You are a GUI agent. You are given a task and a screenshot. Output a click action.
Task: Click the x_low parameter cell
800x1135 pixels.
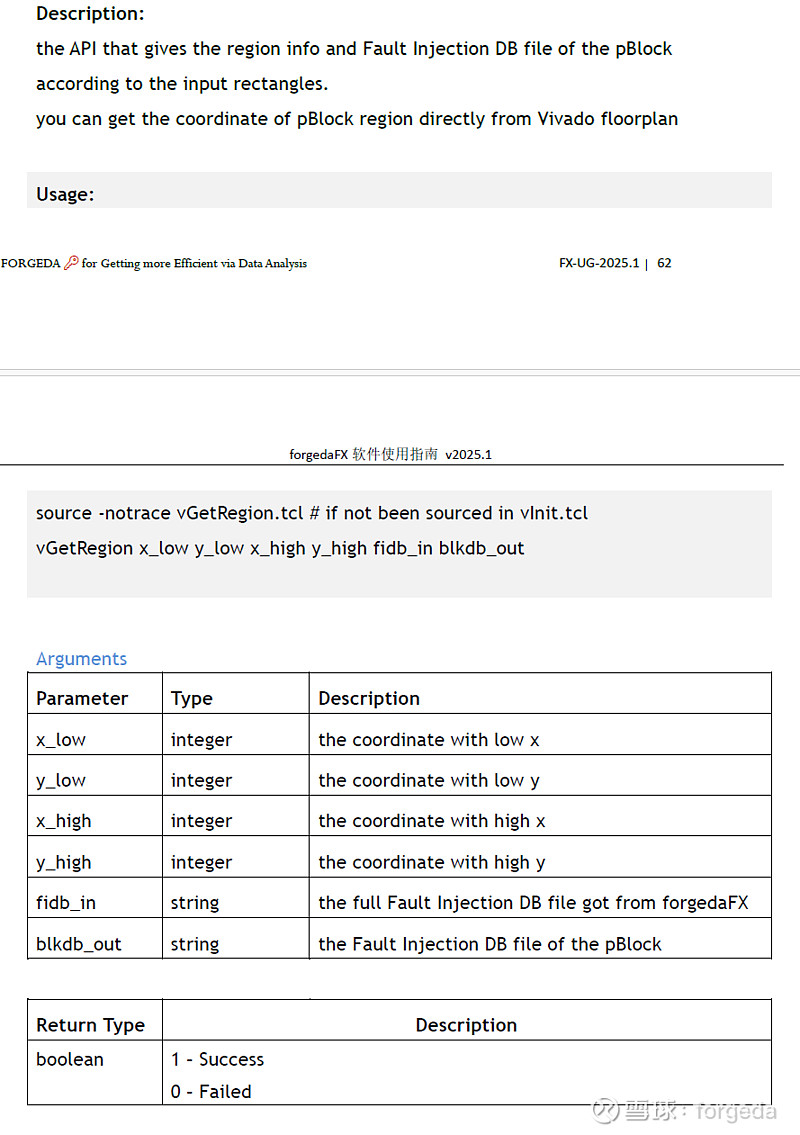tap(95, 735)
